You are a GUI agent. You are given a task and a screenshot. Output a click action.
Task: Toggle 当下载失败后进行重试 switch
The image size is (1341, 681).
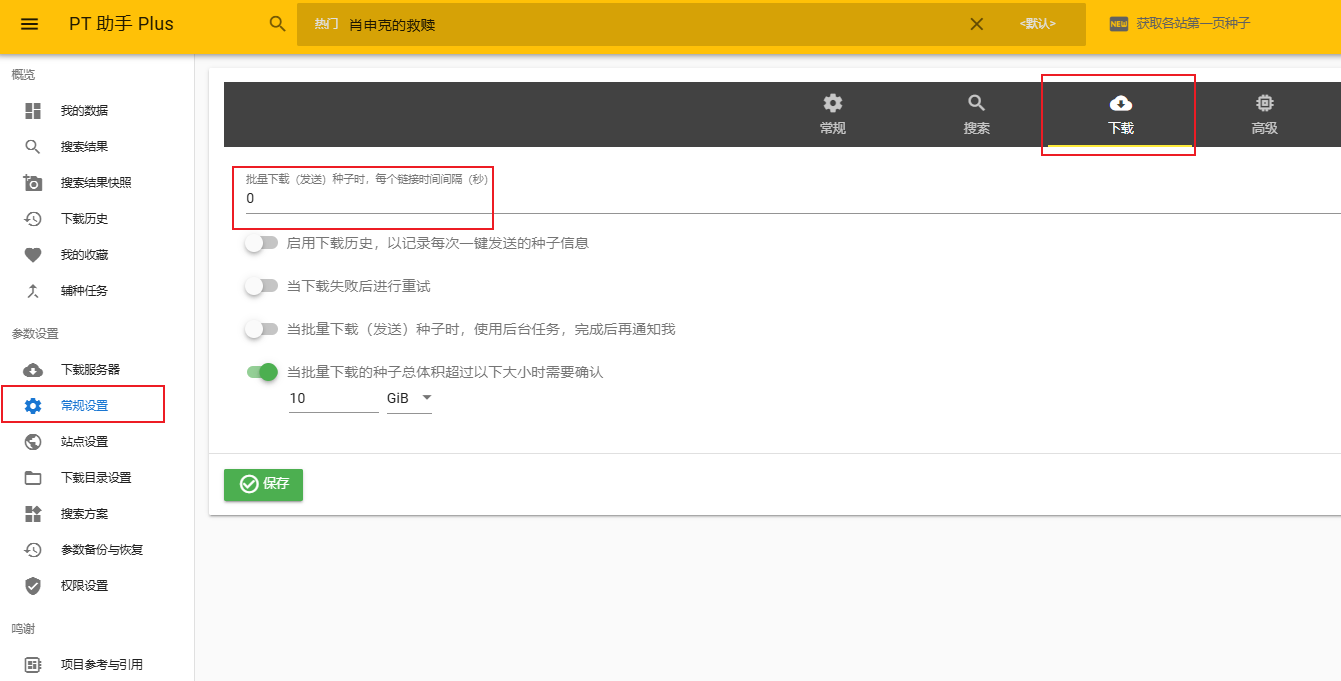click(x=261, y=286)
